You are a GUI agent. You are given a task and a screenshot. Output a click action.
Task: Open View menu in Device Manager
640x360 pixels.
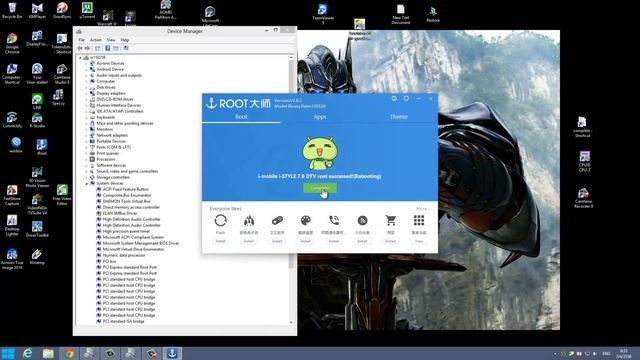click(x=111, y=40)
